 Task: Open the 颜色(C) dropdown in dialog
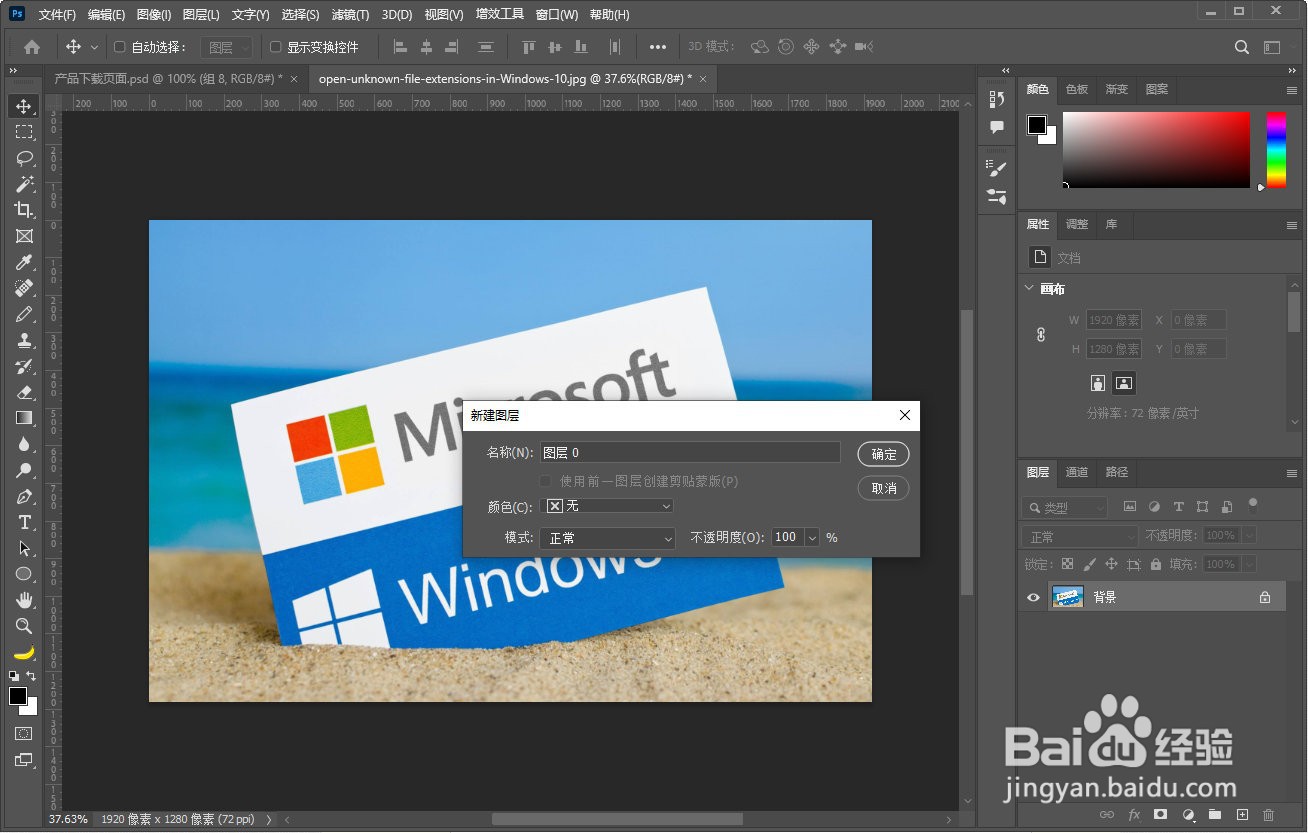coord(607,506)
